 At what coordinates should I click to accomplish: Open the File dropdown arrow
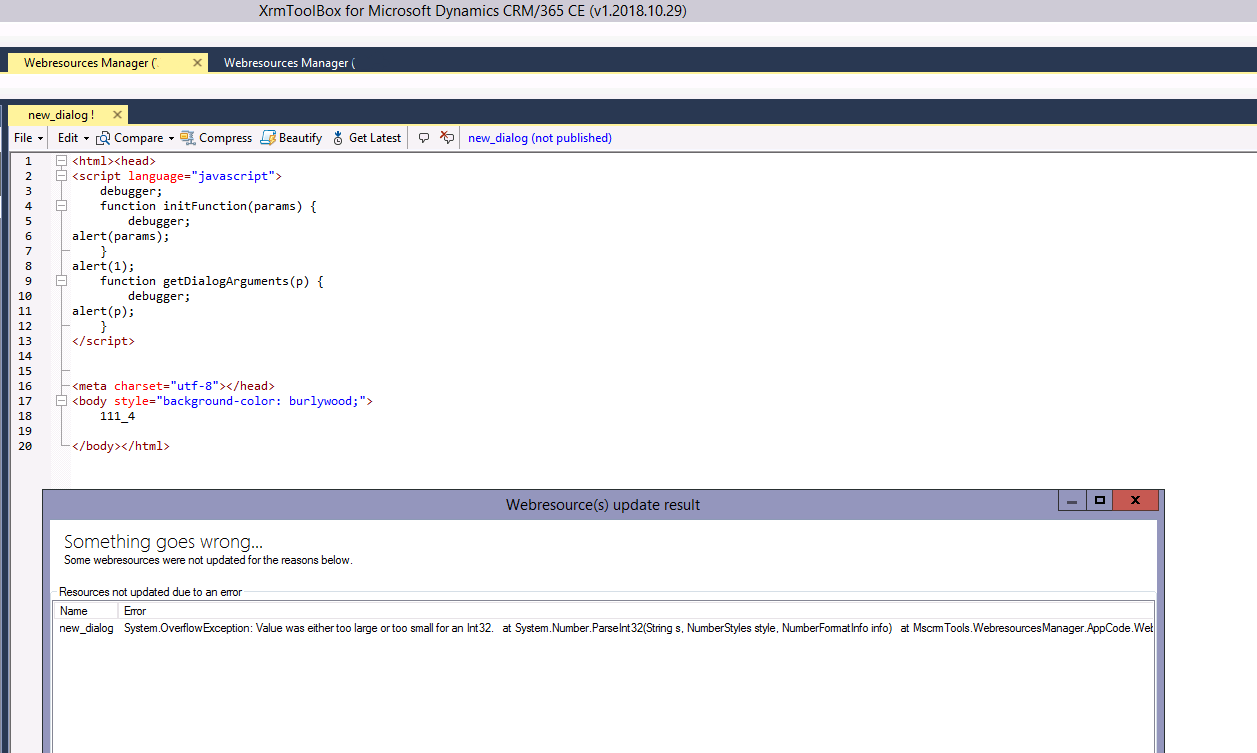coord(40,138)
